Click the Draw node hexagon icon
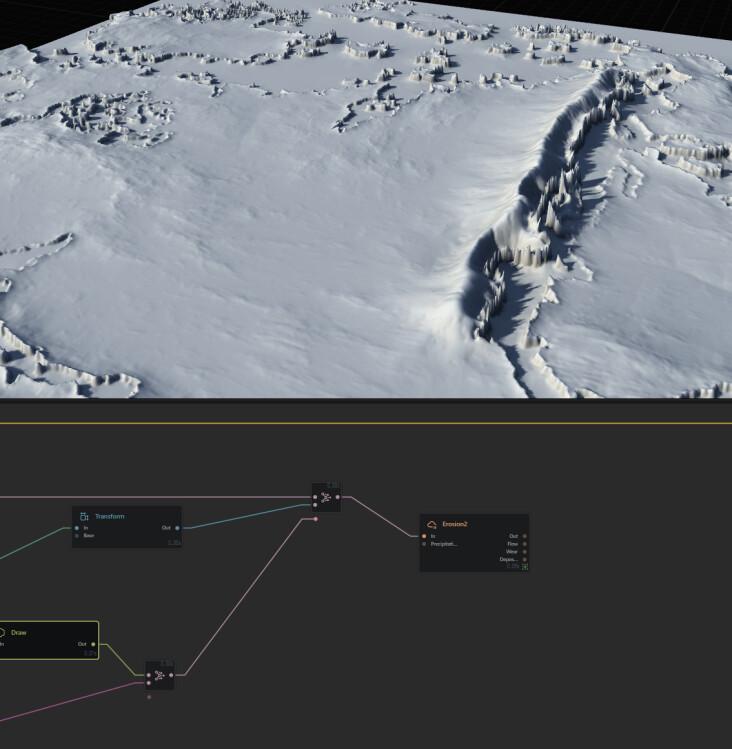732x749 pixels. pos(3,632)
